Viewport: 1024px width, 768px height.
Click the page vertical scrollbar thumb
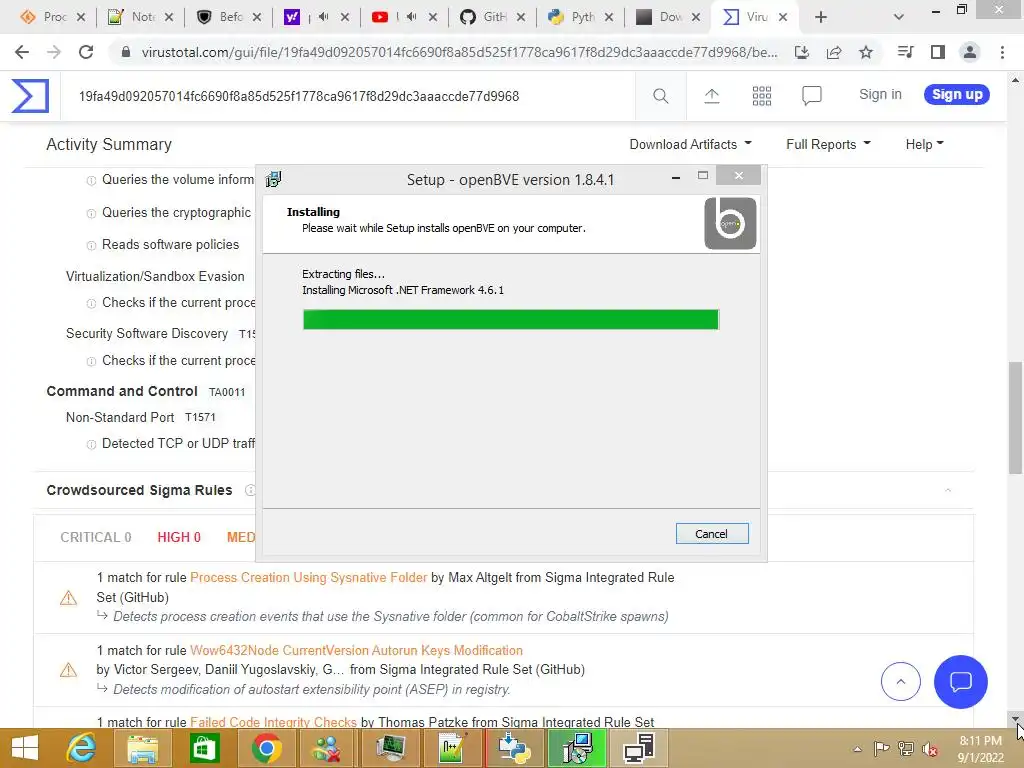click(1015, 418)
